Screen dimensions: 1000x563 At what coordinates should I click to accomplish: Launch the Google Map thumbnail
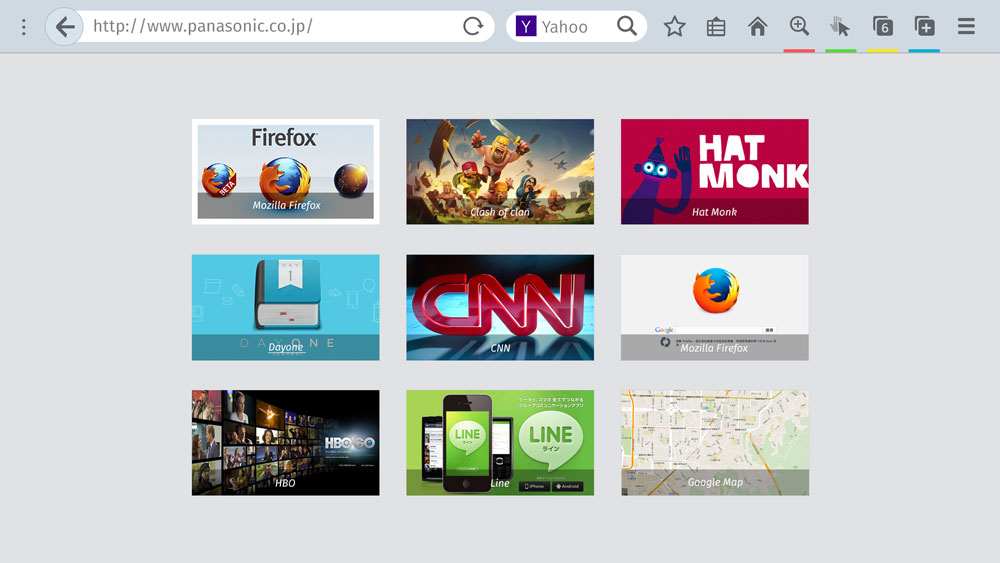click(714, 442)
